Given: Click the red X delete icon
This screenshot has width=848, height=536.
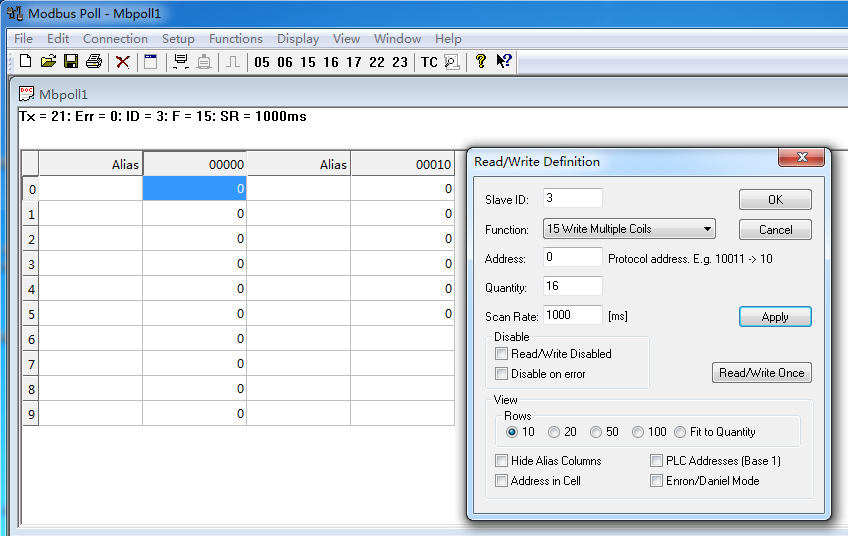Looking at the screenshot, I should (x=123, y=62).
